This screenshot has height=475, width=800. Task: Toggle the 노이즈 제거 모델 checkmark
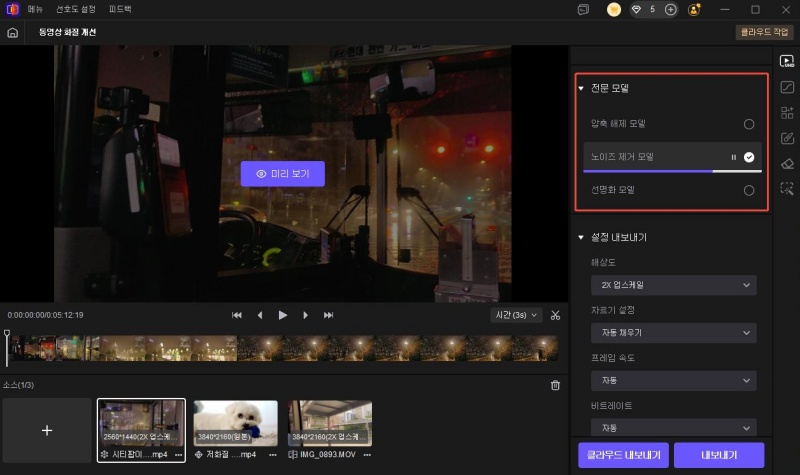coord(749,157)
